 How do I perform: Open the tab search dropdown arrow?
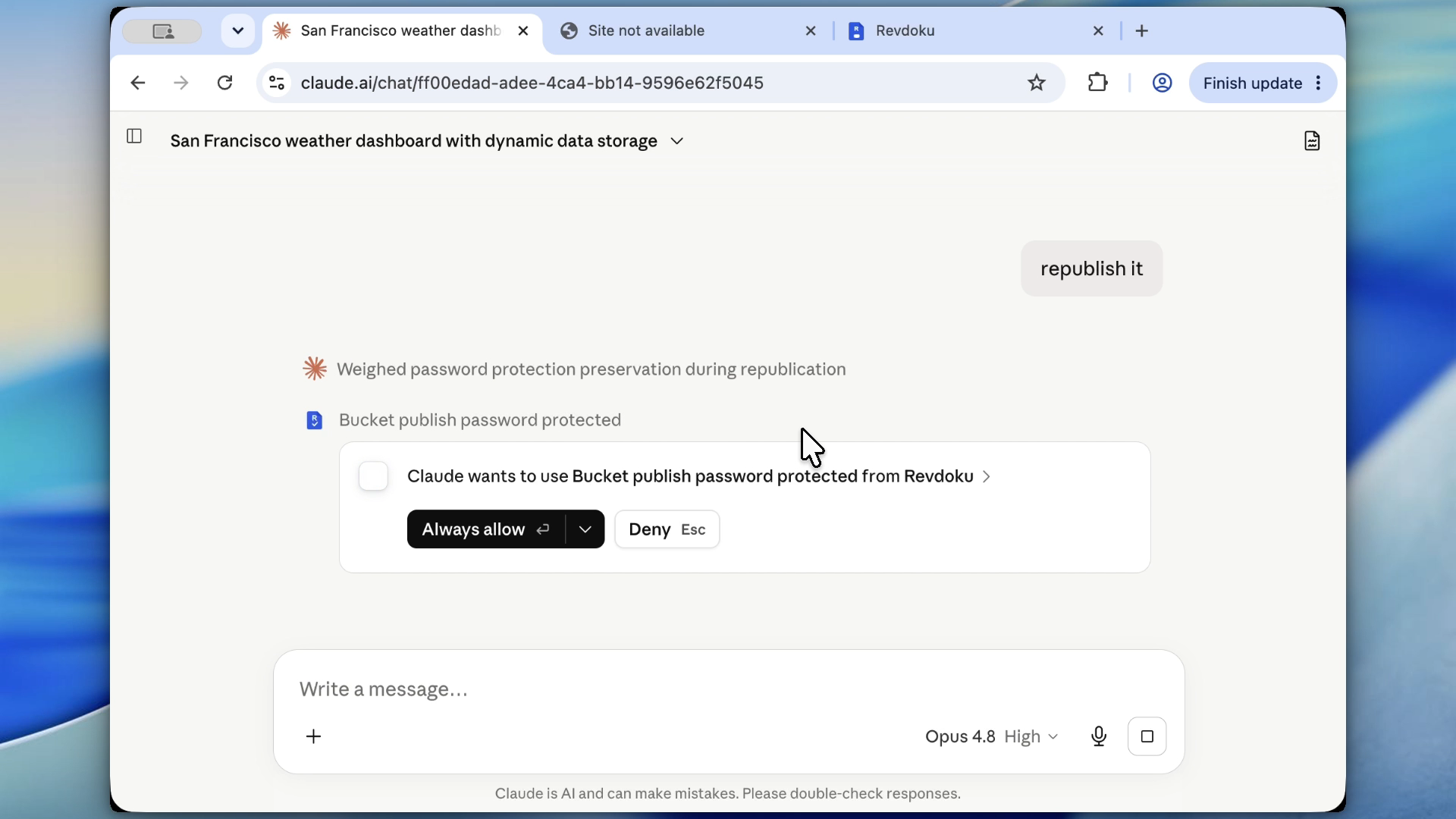coord(238,31)
